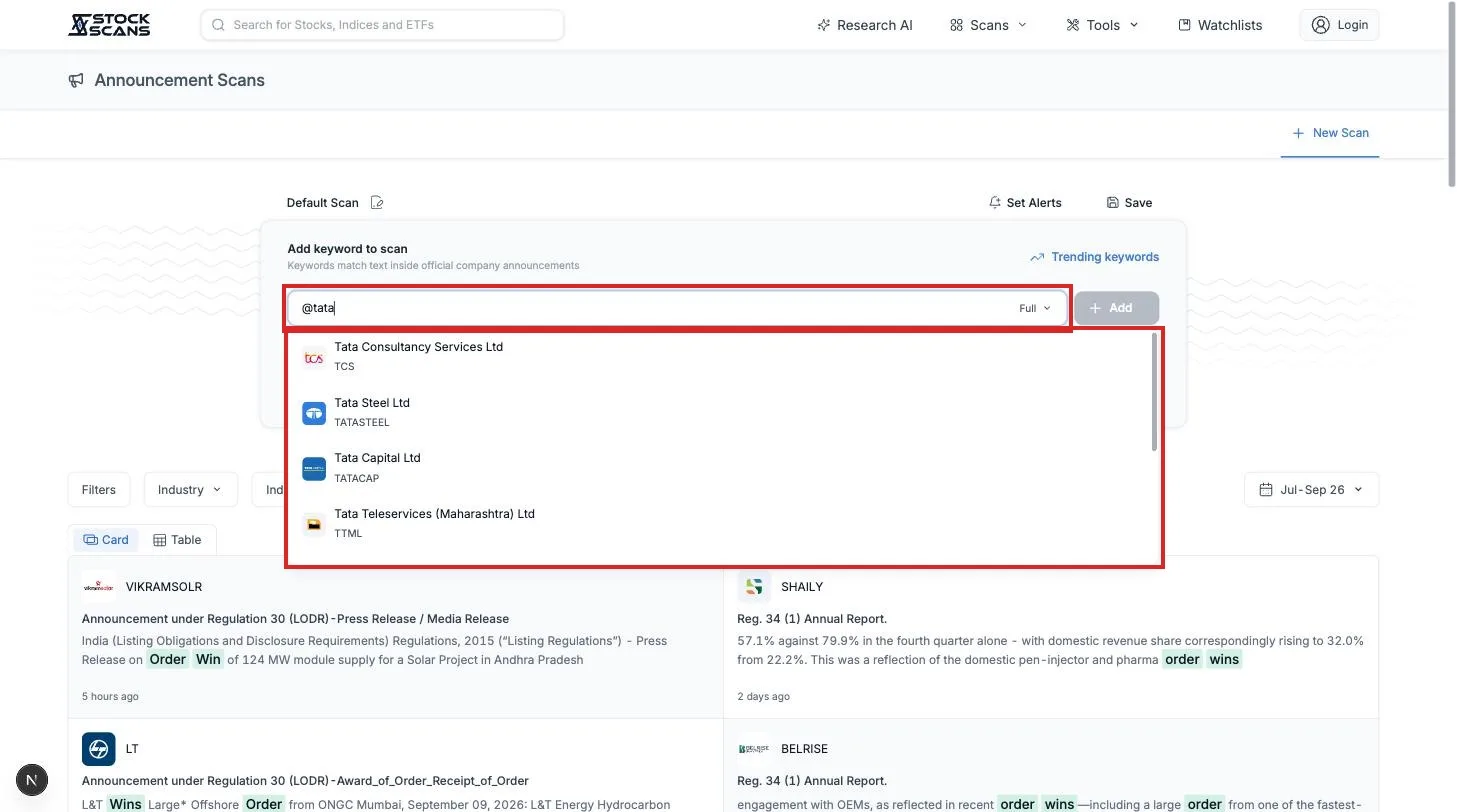Click the Search for Stocks, Indices and ETFs field

(382, 25)
